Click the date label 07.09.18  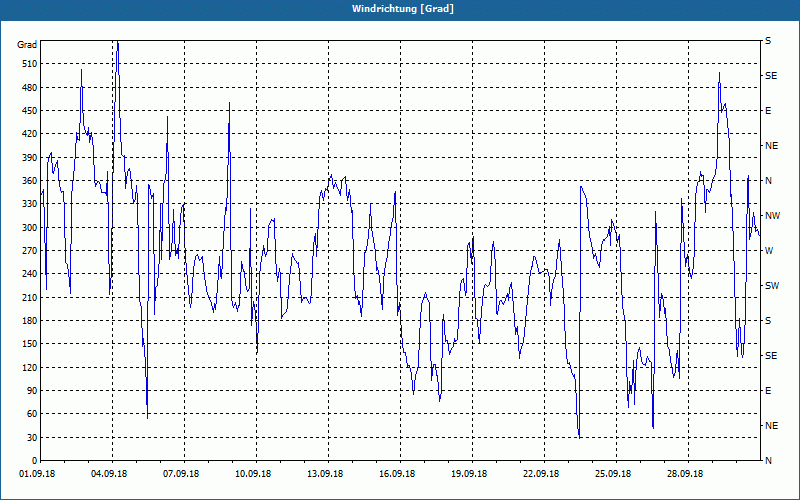point(181,474)
